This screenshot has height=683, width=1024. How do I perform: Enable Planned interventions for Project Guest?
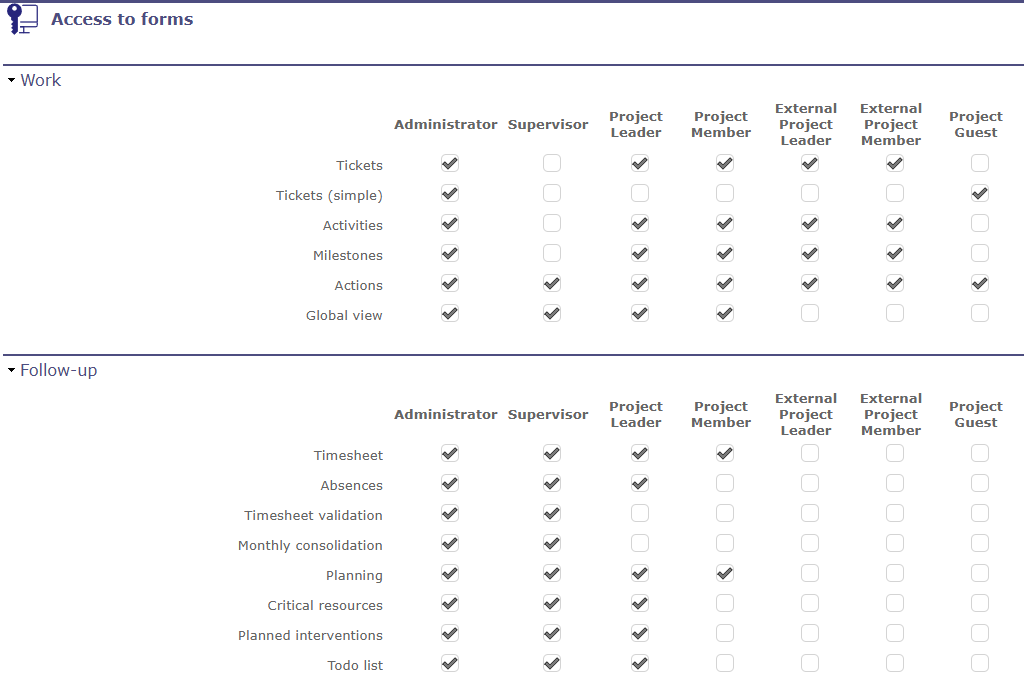click(x=980, y=633)
